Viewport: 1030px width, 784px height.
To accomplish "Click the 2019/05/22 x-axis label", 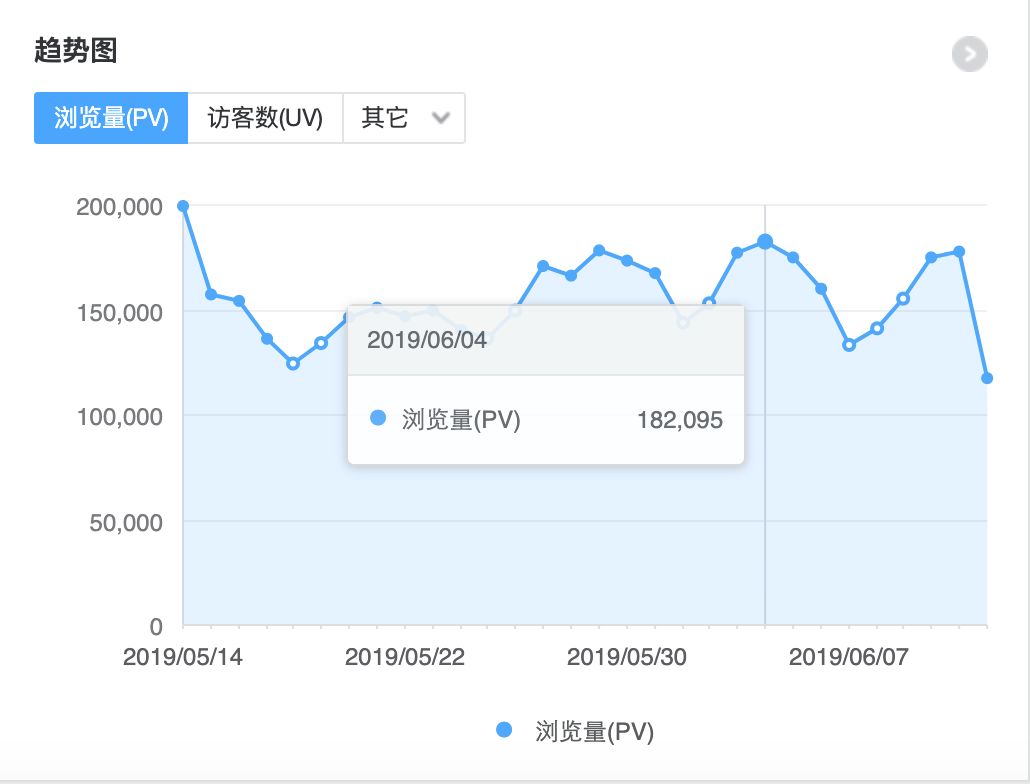I will pos(405,657).
